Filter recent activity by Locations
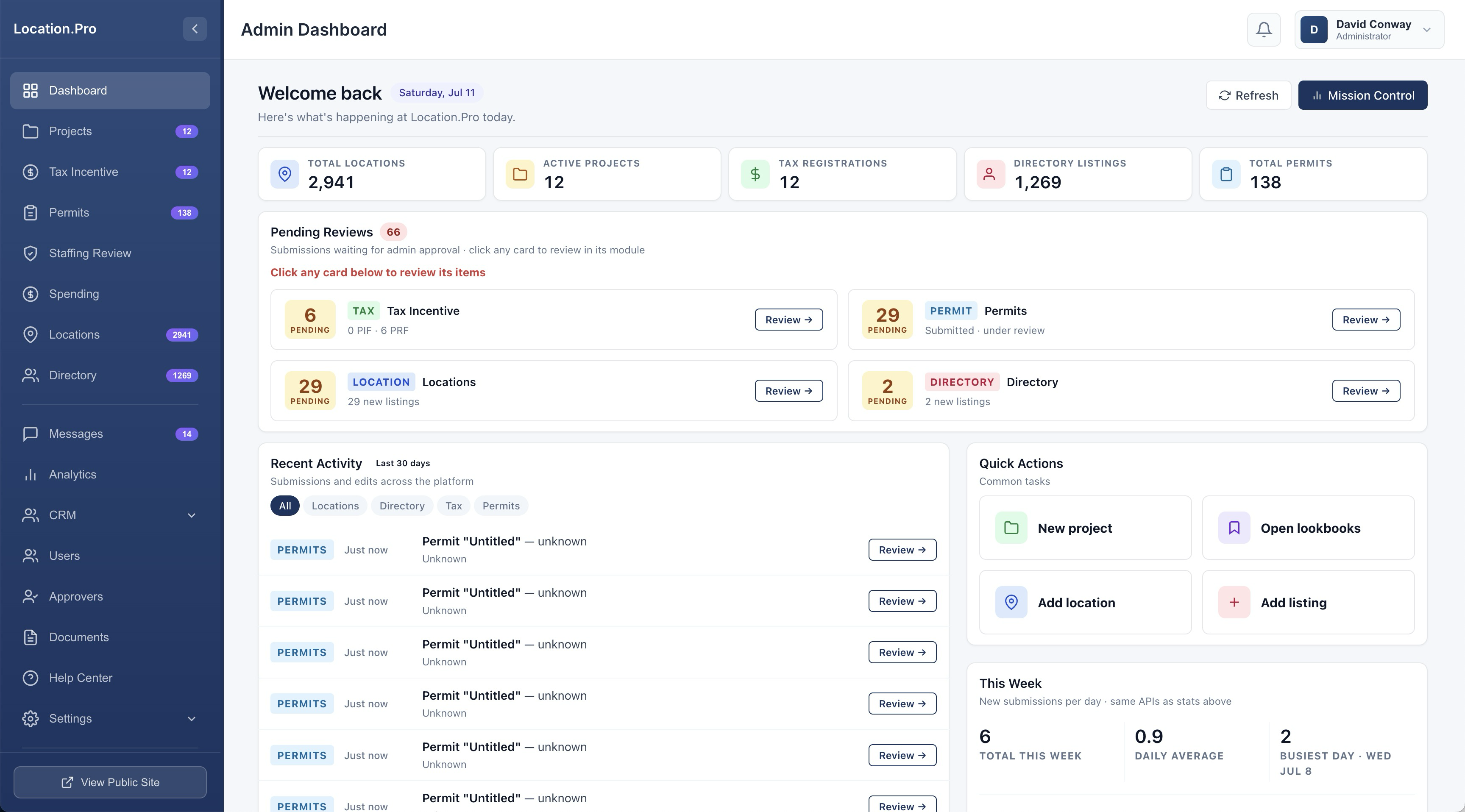The image size is (1465, 812). [x=335, y=506]
